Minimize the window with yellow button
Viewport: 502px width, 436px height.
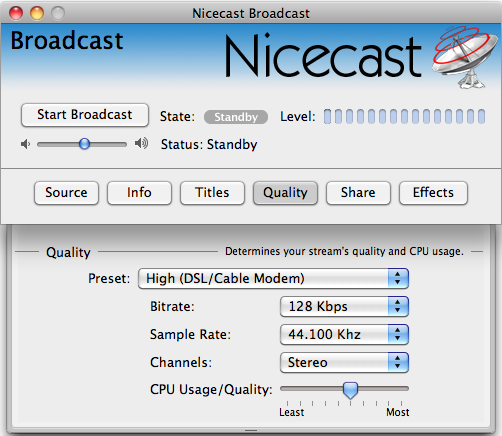point(37,13)
